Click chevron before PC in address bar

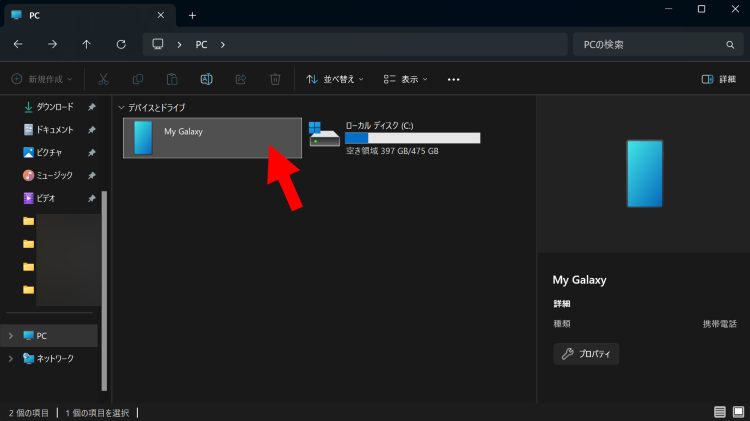click(x=179, y=44)
